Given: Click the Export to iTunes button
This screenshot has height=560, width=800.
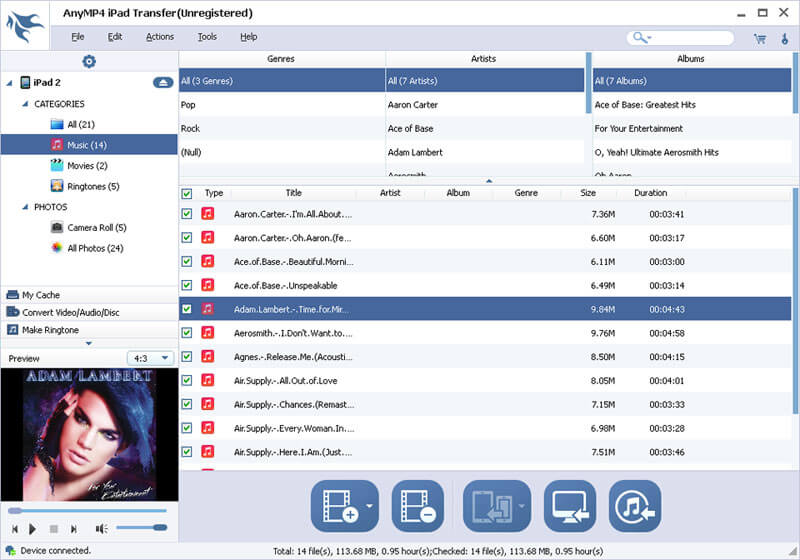Looking at the screenshot, I should (x=635, y=506).
